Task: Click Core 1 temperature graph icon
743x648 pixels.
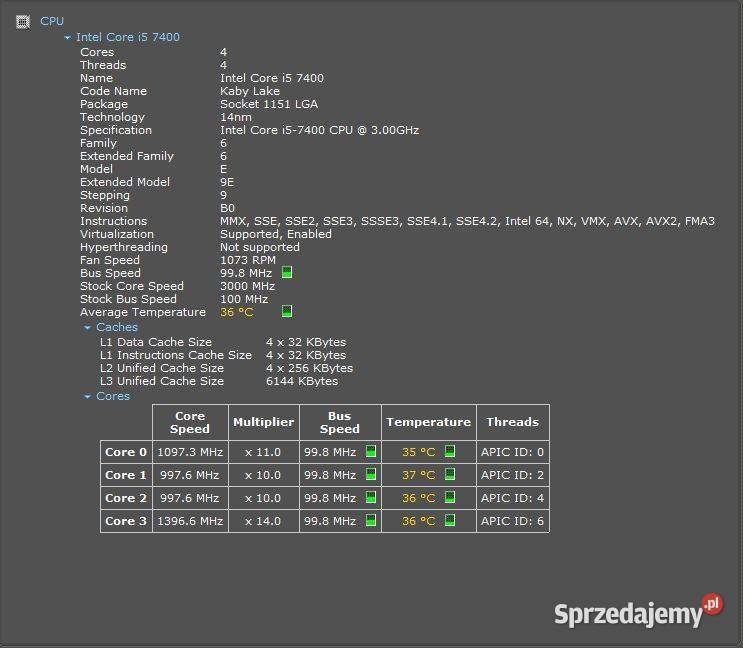Action: point(450,474)
